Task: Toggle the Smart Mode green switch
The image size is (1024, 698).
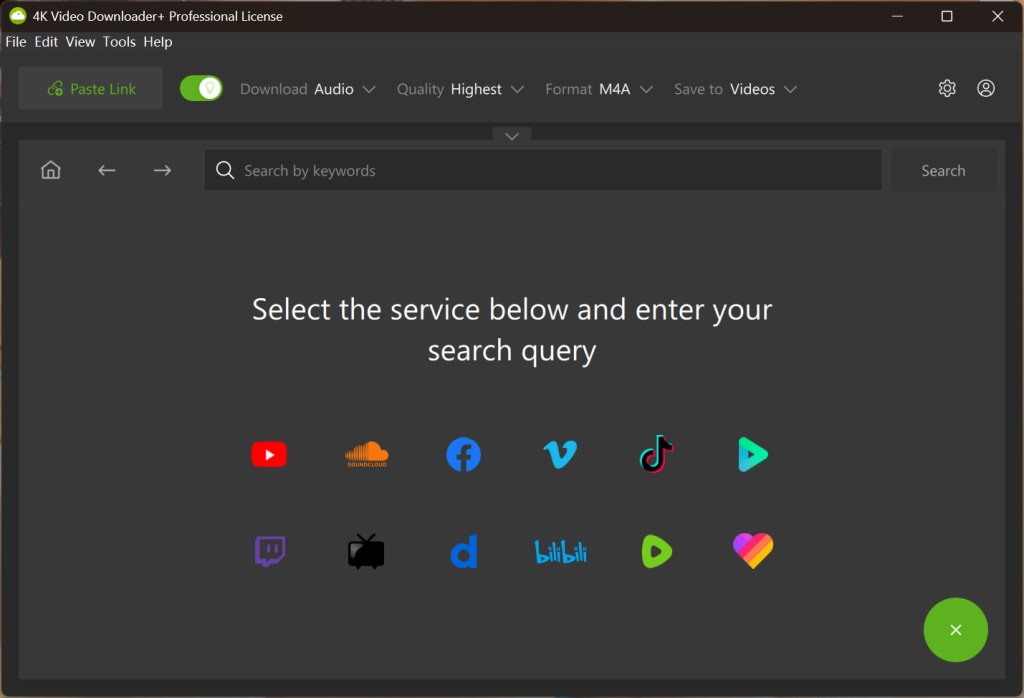Action: coord(201,88)
